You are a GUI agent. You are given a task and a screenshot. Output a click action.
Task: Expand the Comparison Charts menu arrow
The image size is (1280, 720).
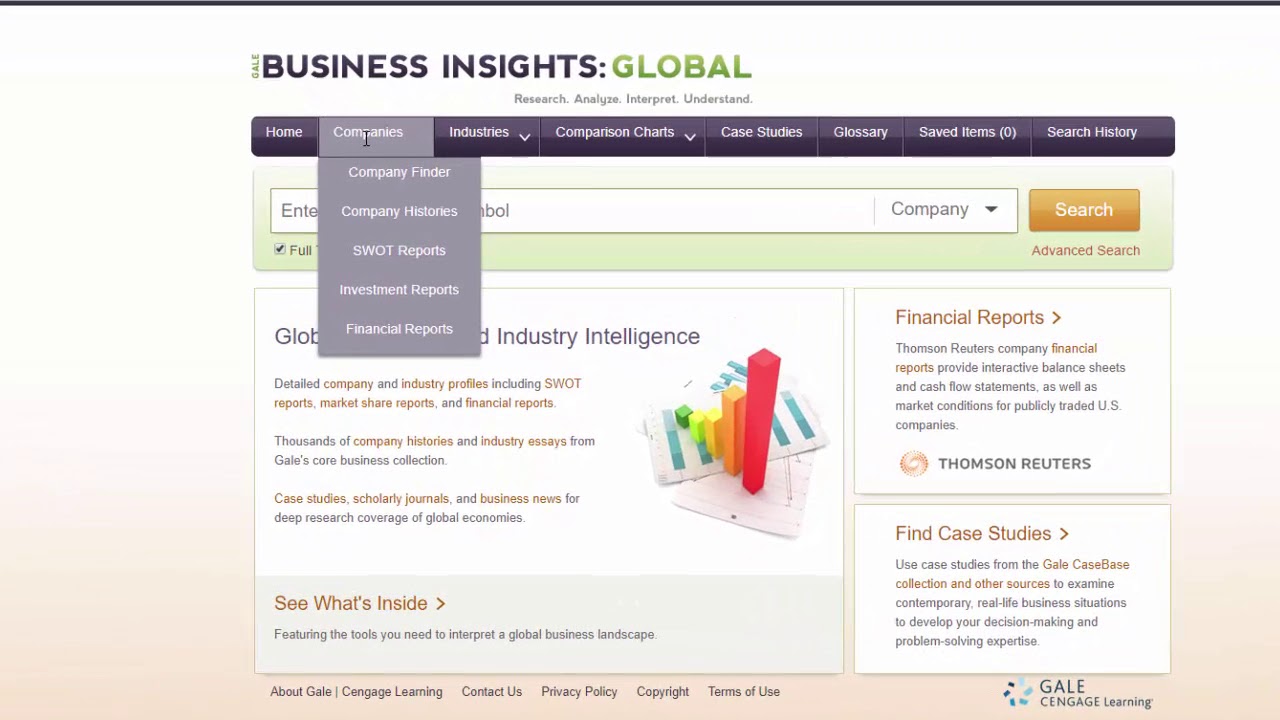coord(690,137)
